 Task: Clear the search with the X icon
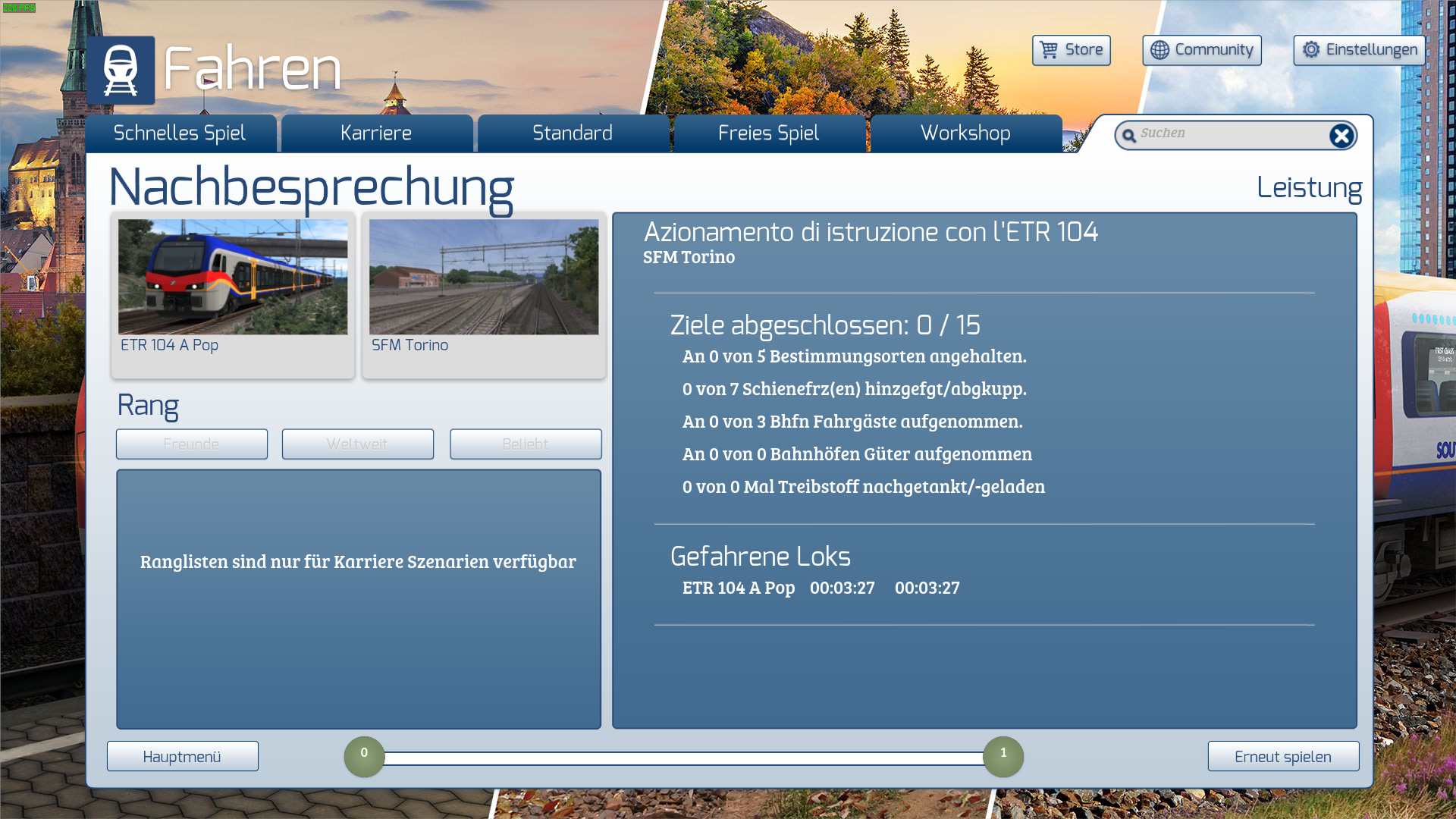[x=1341, y=136]
